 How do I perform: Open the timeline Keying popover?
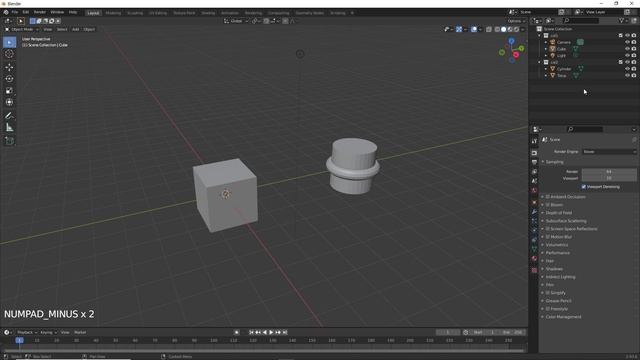pyautogui.click(x=48, y=332)
